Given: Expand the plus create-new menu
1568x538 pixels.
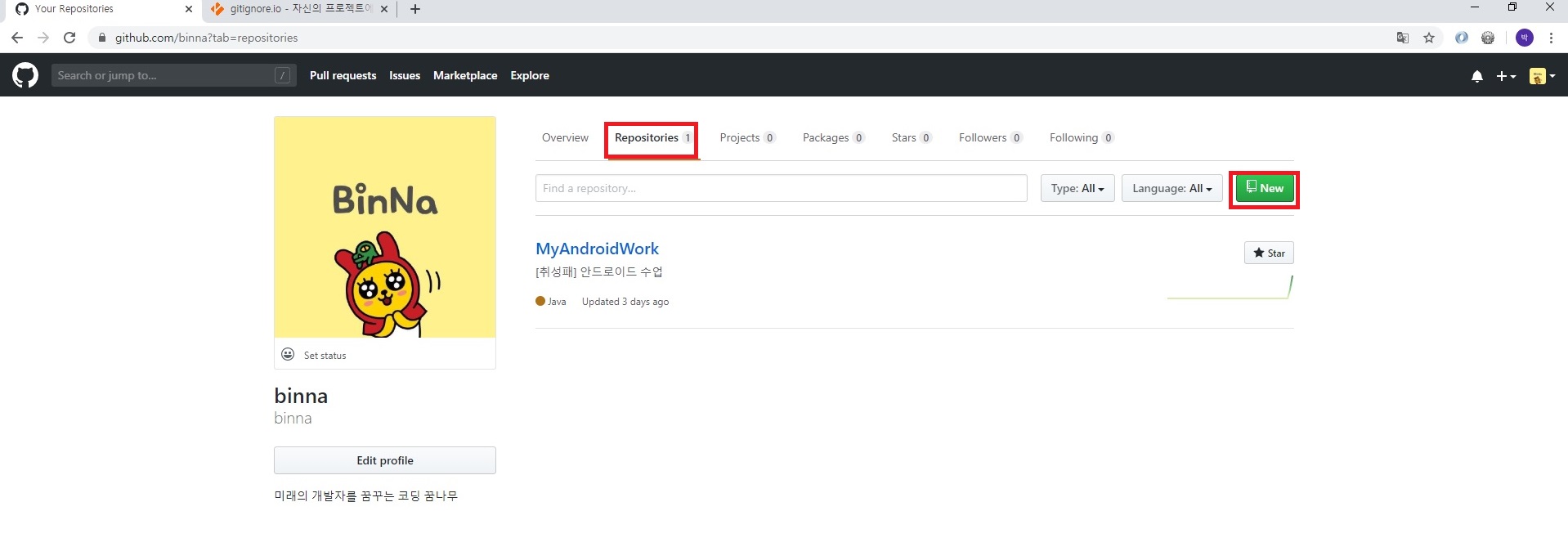Looking at the screenshot, I should pyautogui.click(x=1506, y=76).
